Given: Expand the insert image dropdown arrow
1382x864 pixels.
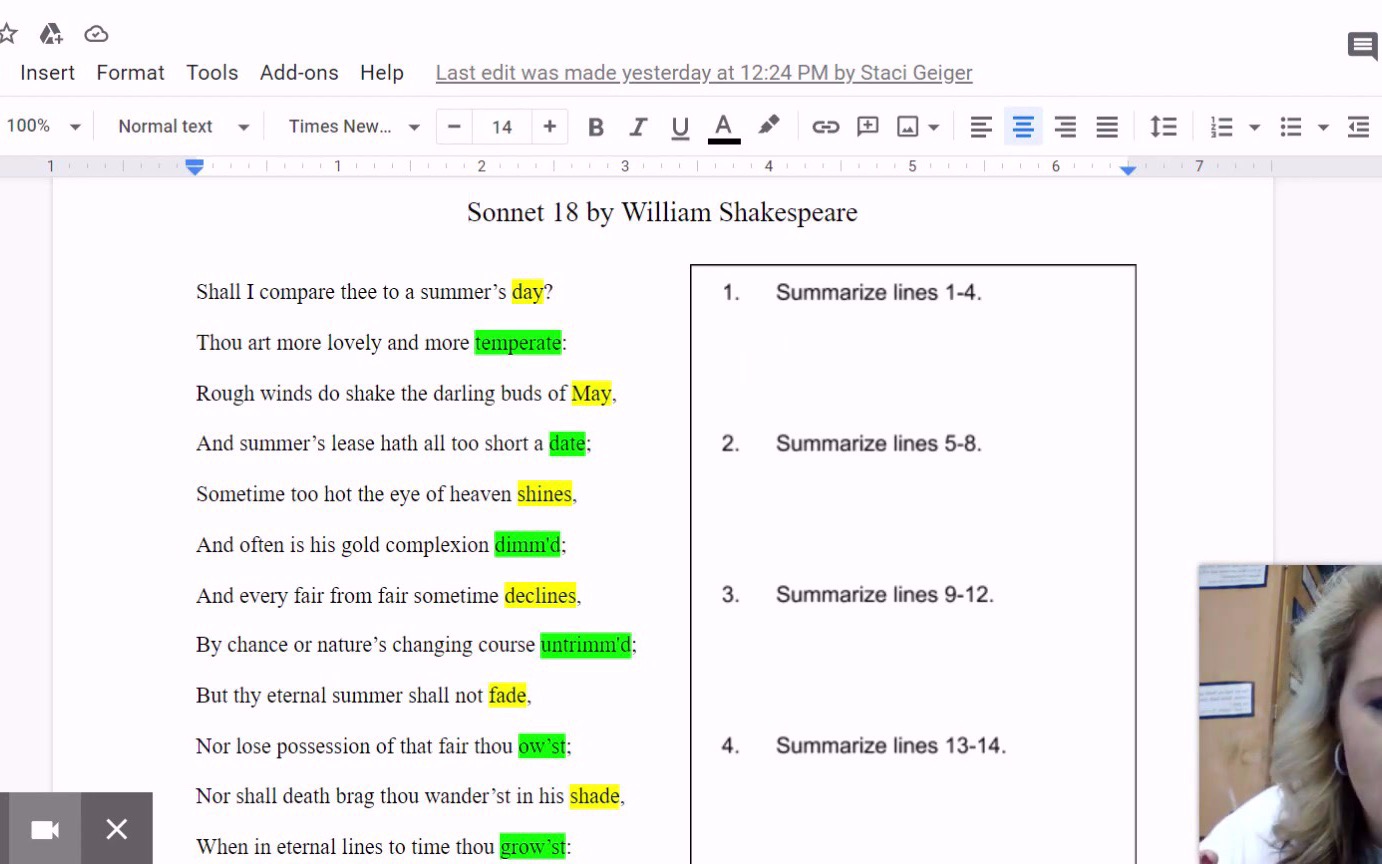Looking at the screenshot, I should click(x=934, y=128).
